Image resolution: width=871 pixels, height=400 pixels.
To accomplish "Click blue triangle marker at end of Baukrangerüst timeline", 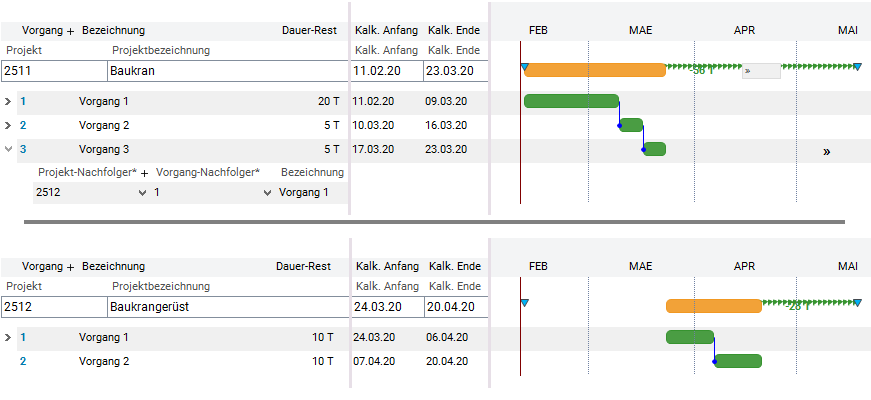I will click(858, 303).
